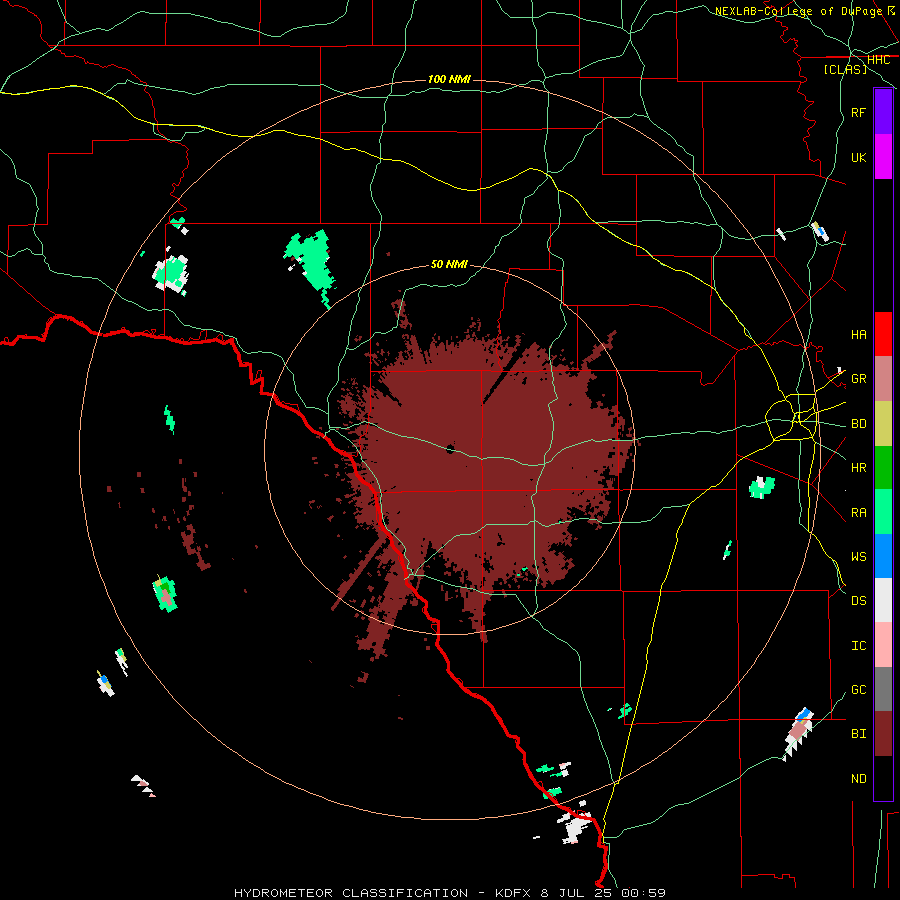The height and width of the screenshot is (900, 900).
Task: Click the GR legend label
Action: (x=858, y=379)
